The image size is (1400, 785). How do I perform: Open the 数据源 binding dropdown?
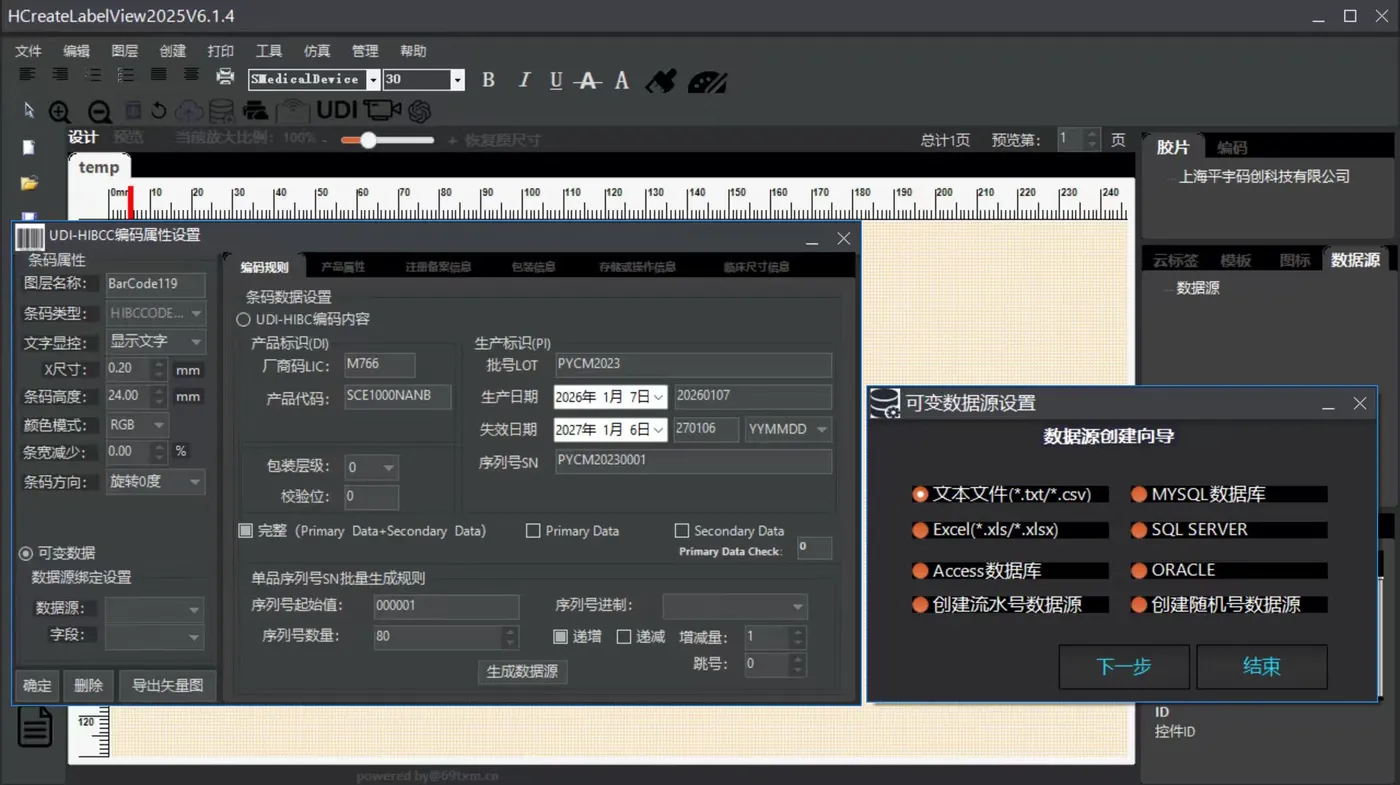pos(155,609)
